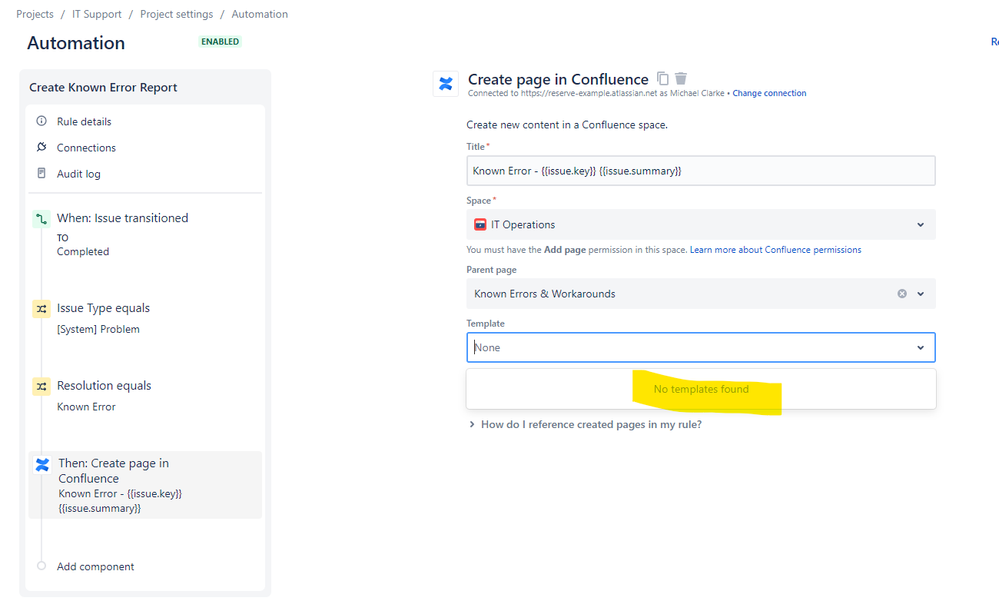Click the Rule details info icon
Viewport: 999px width, 611px height.
tap(41, 121)
